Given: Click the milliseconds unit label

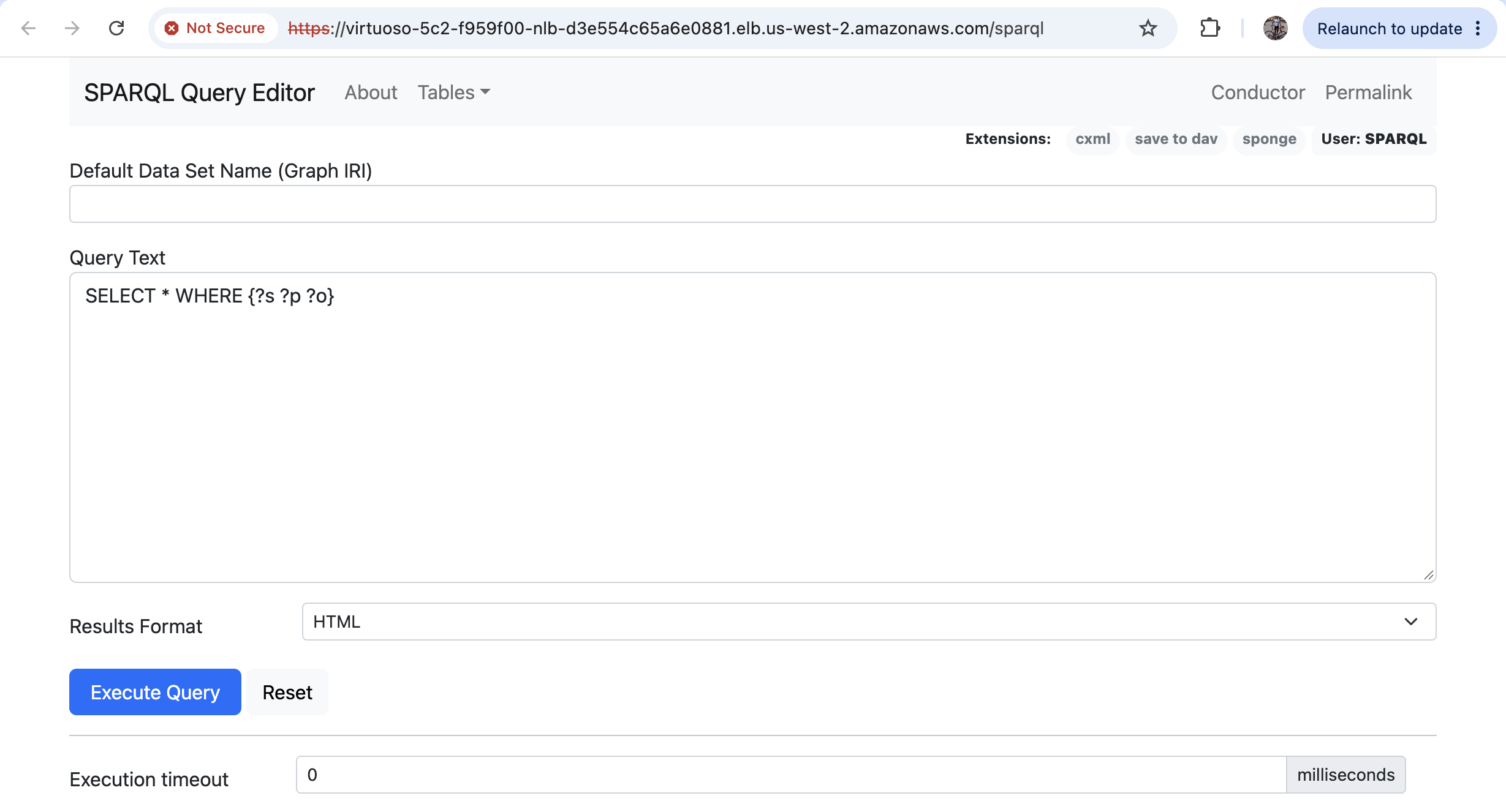Looking at the screenshot, I should coord(1345,775).
